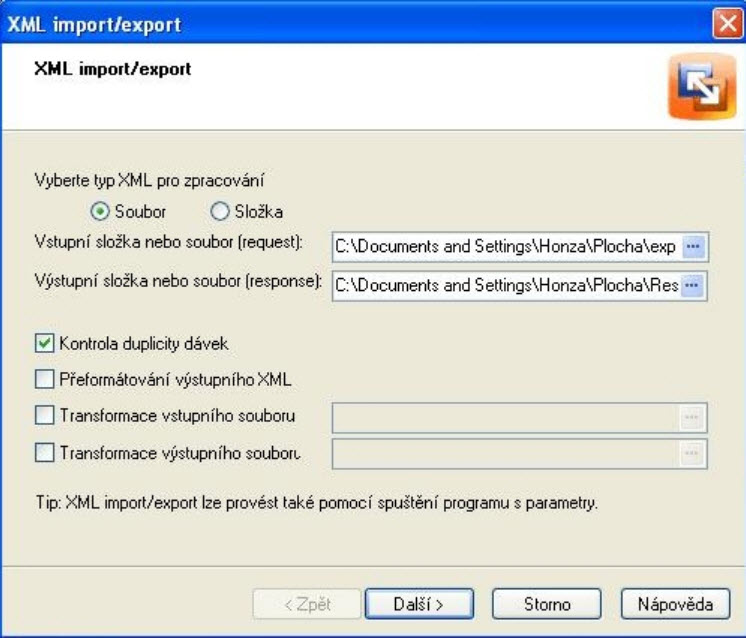
Task: Click the browse button for output response path
Action: point(692,285)
